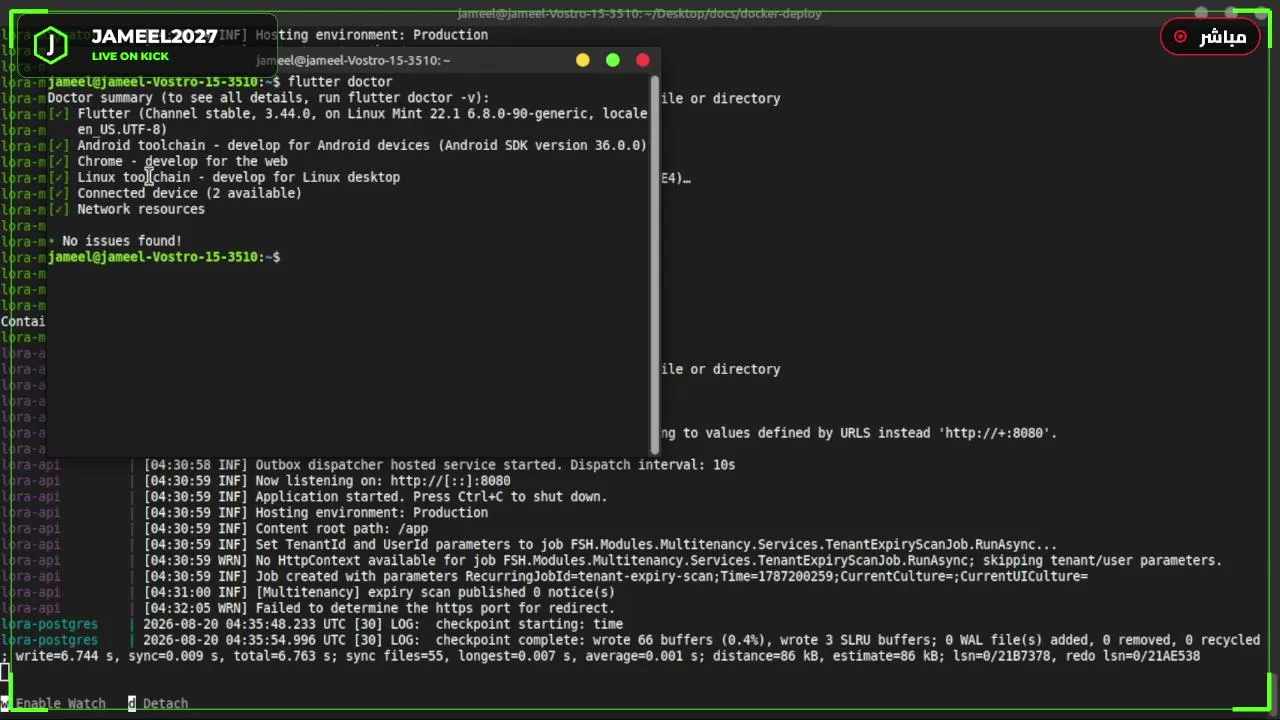Click the 'flutter doctor' command text
The image size is (1280, 720).
point(340,81)
